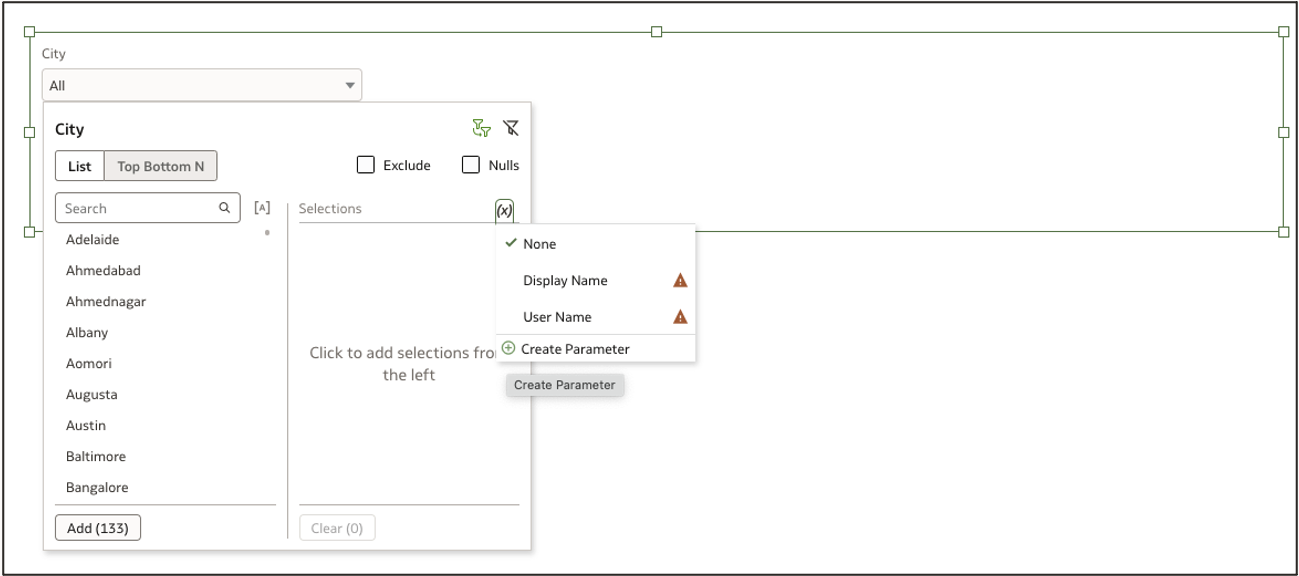Select Bangalore from the city list
The image size is (1299, 576).
click(96, 487)
